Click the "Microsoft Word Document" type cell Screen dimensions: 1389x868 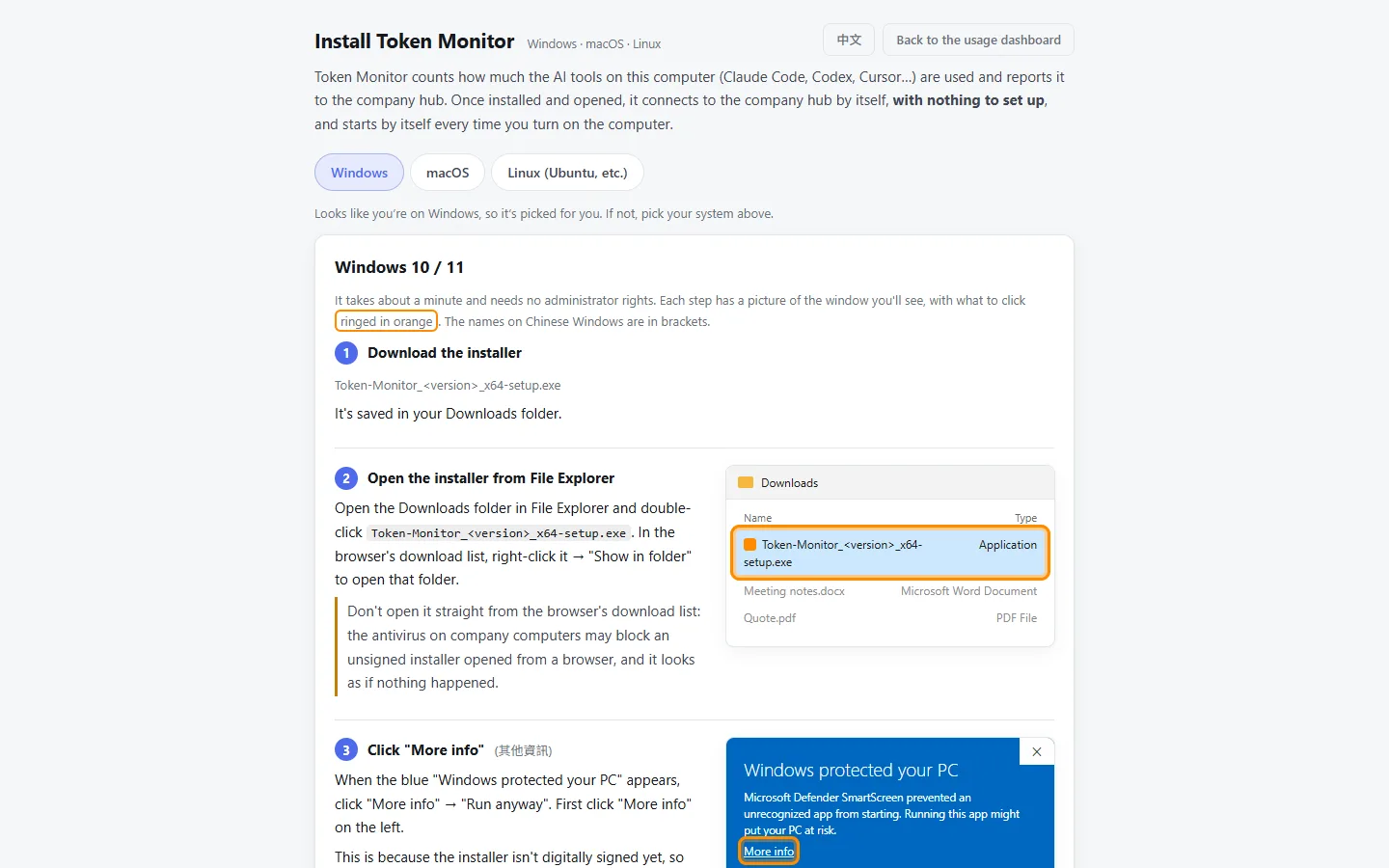(968, 591)
